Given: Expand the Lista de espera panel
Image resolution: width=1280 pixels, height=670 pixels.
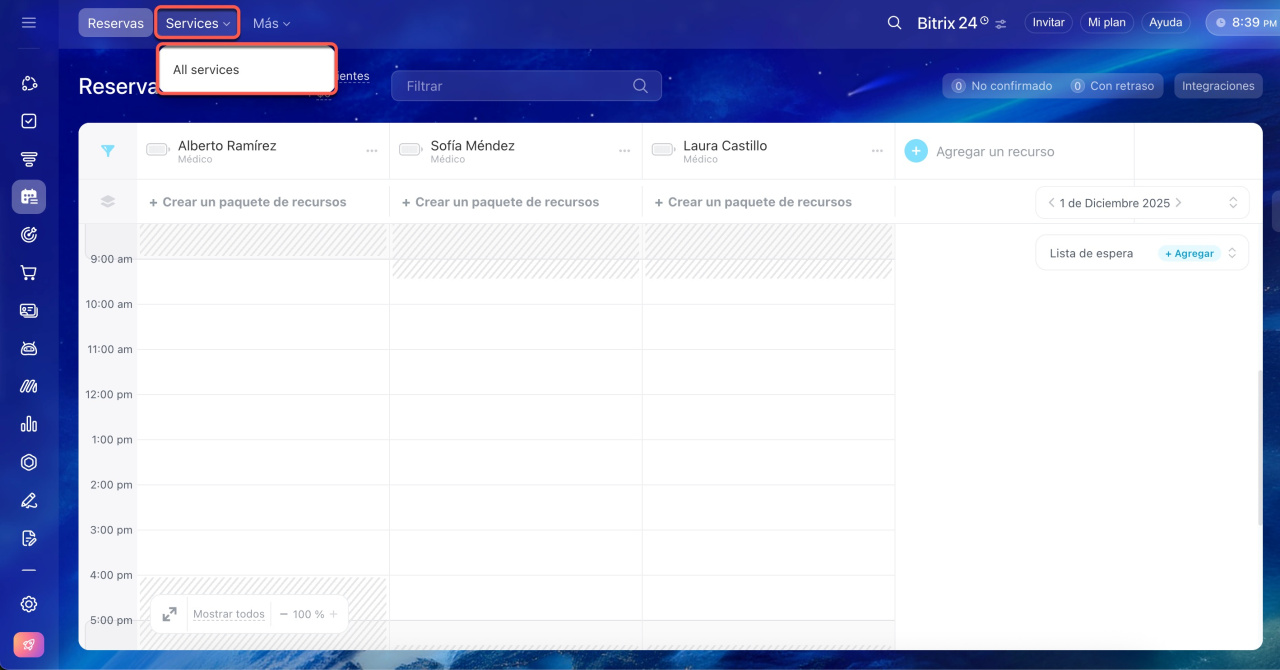Looking at the screenshot, I should tap(1232, 254).
